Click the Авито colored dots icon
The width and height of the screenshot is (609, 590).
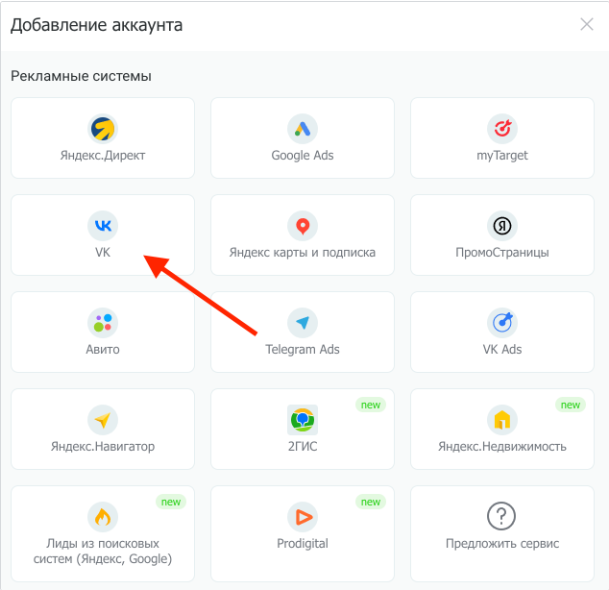coord(103,323)
